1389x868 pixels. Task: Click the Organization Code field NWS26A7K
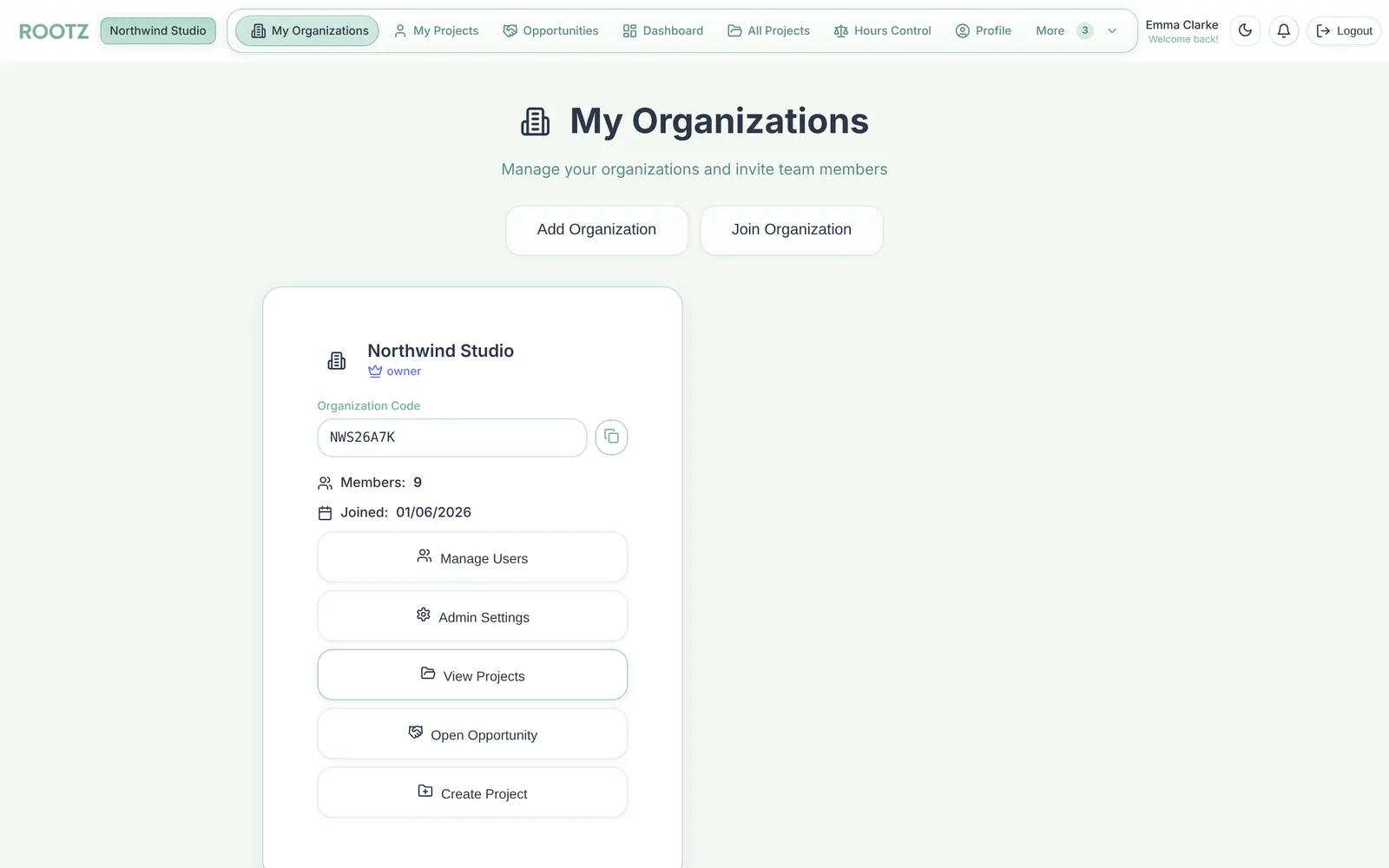tap(452, 437)
